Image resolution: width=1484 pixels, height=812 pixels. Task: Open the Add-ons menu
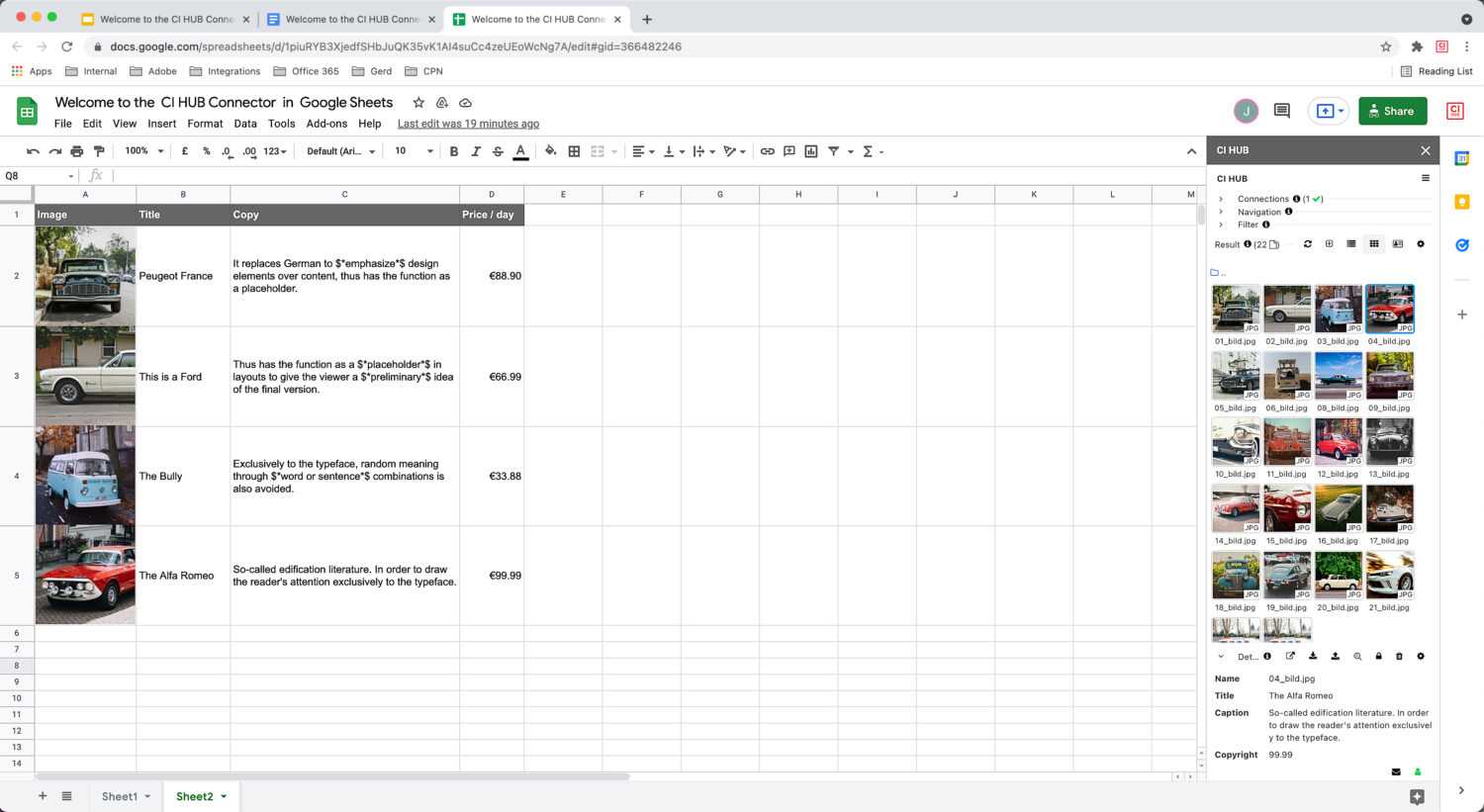pyautogui.click(x=326, y=124)
